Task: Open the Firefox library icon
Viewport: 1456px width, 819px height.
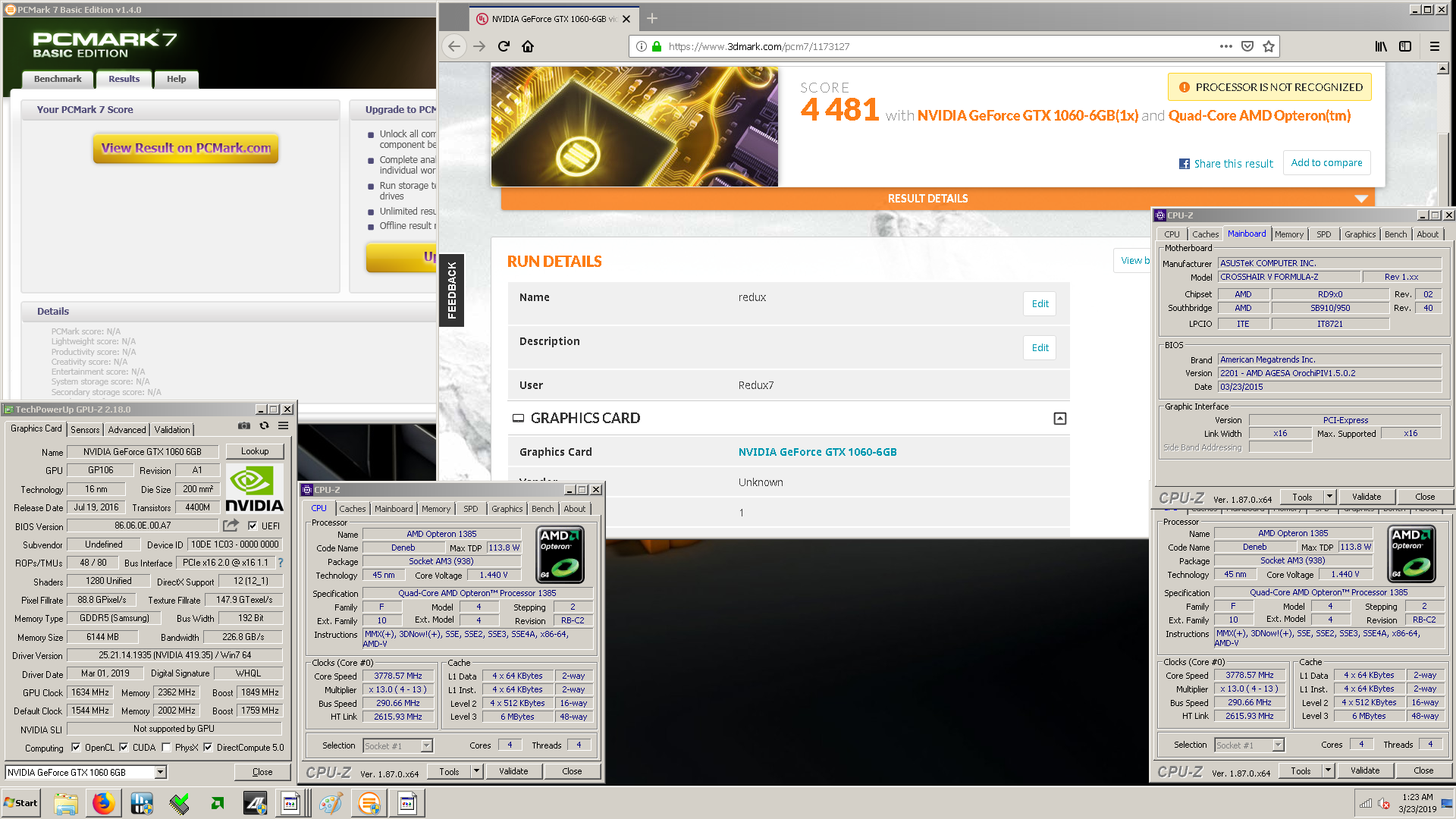Action: pos(1381,46)
